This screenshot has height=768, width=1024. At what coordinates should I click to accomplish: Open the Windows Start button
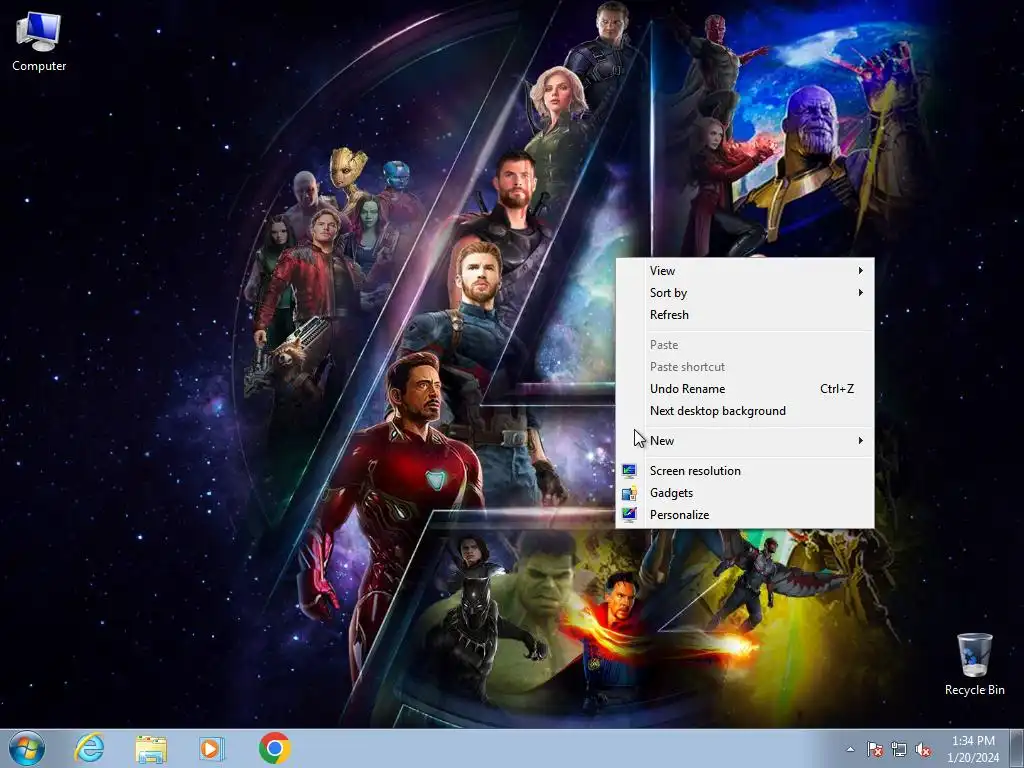coord(27,748)
